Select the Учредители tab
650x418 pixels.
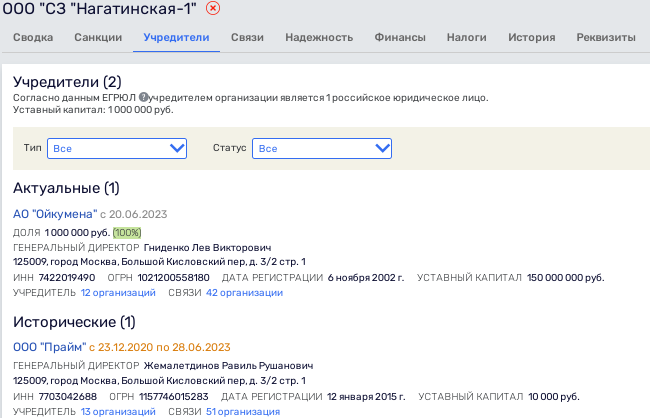[176, 37]
